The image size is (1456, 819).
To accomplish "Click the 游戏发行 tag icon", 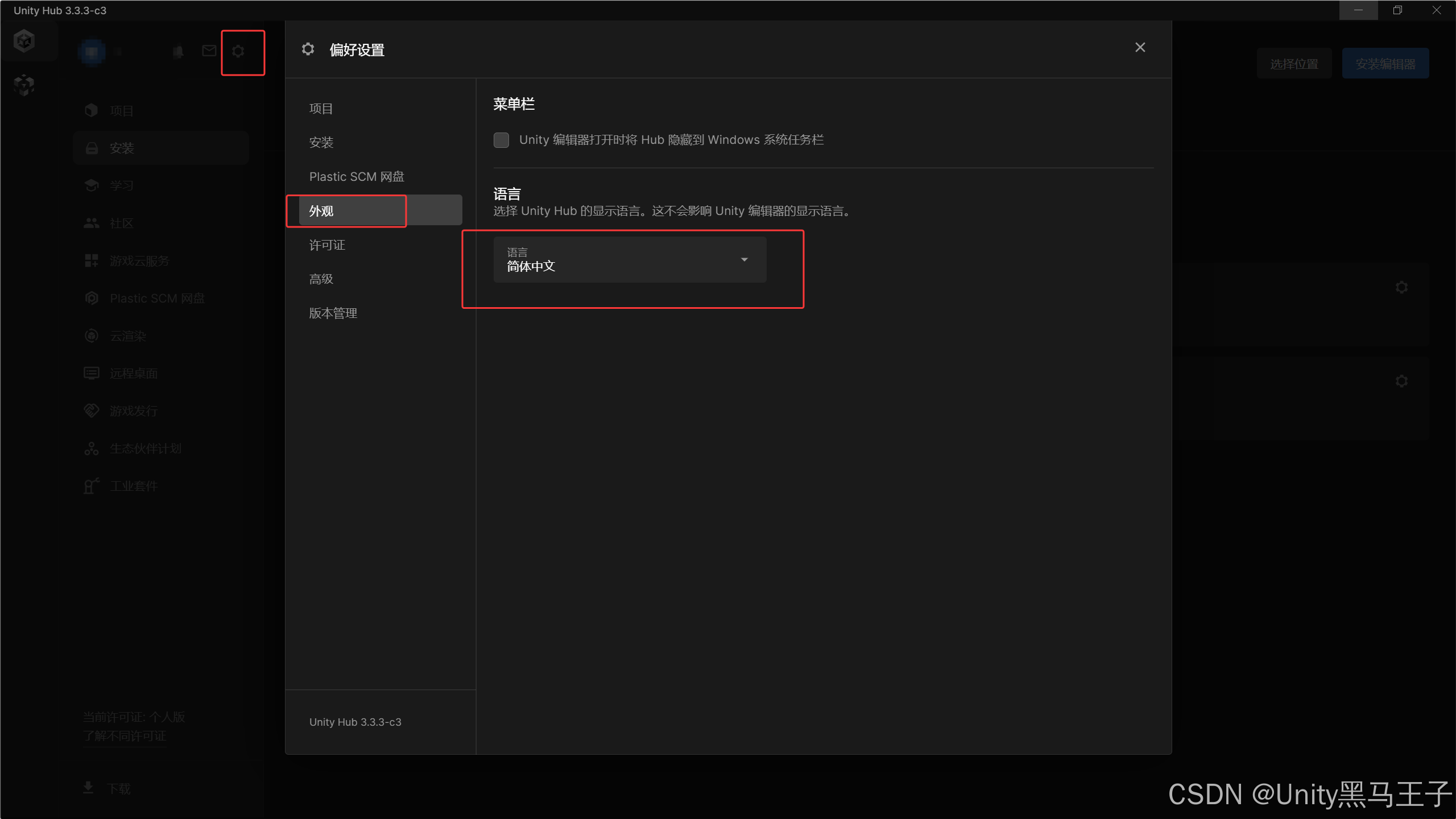I will click(91, 411).
